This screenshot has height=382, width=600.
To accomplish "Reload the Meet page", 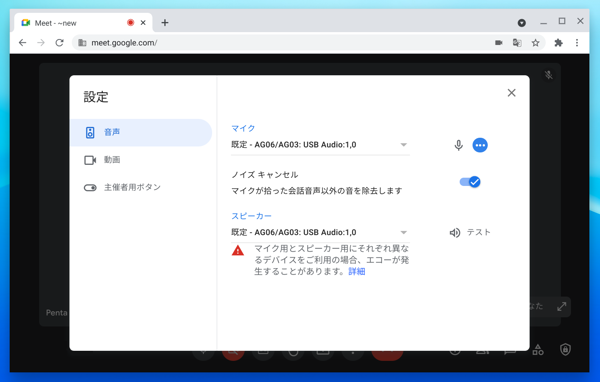I will [x=59, y=42].
